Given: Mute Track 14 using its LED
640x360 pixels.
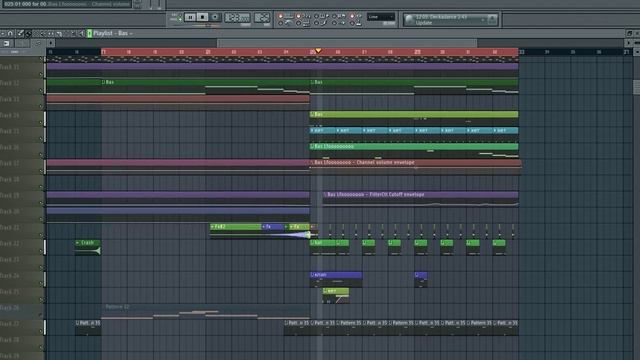Looking at the screenshot, I should (x=41, y=122).
